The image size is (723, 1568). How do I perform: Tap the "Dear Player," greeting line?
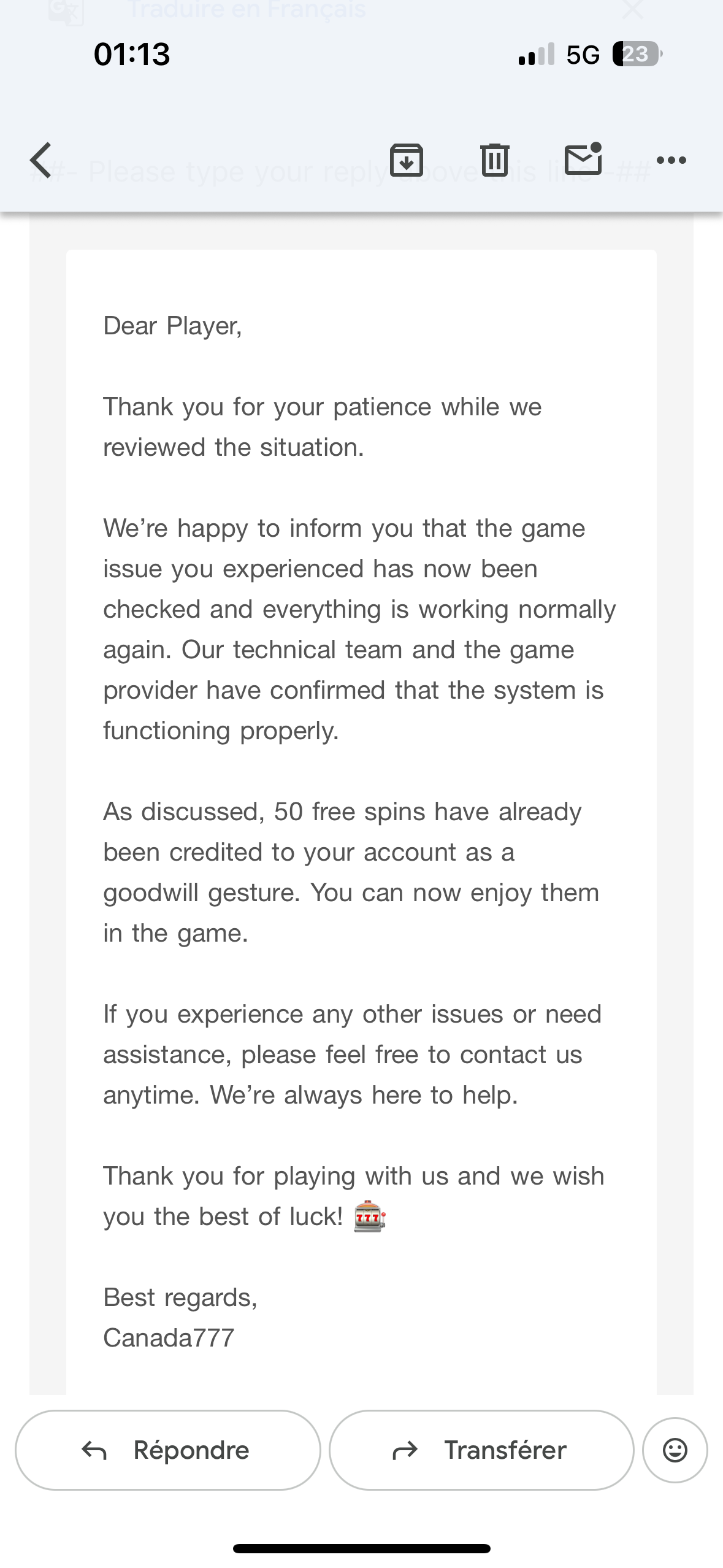(x=172, y=326)
